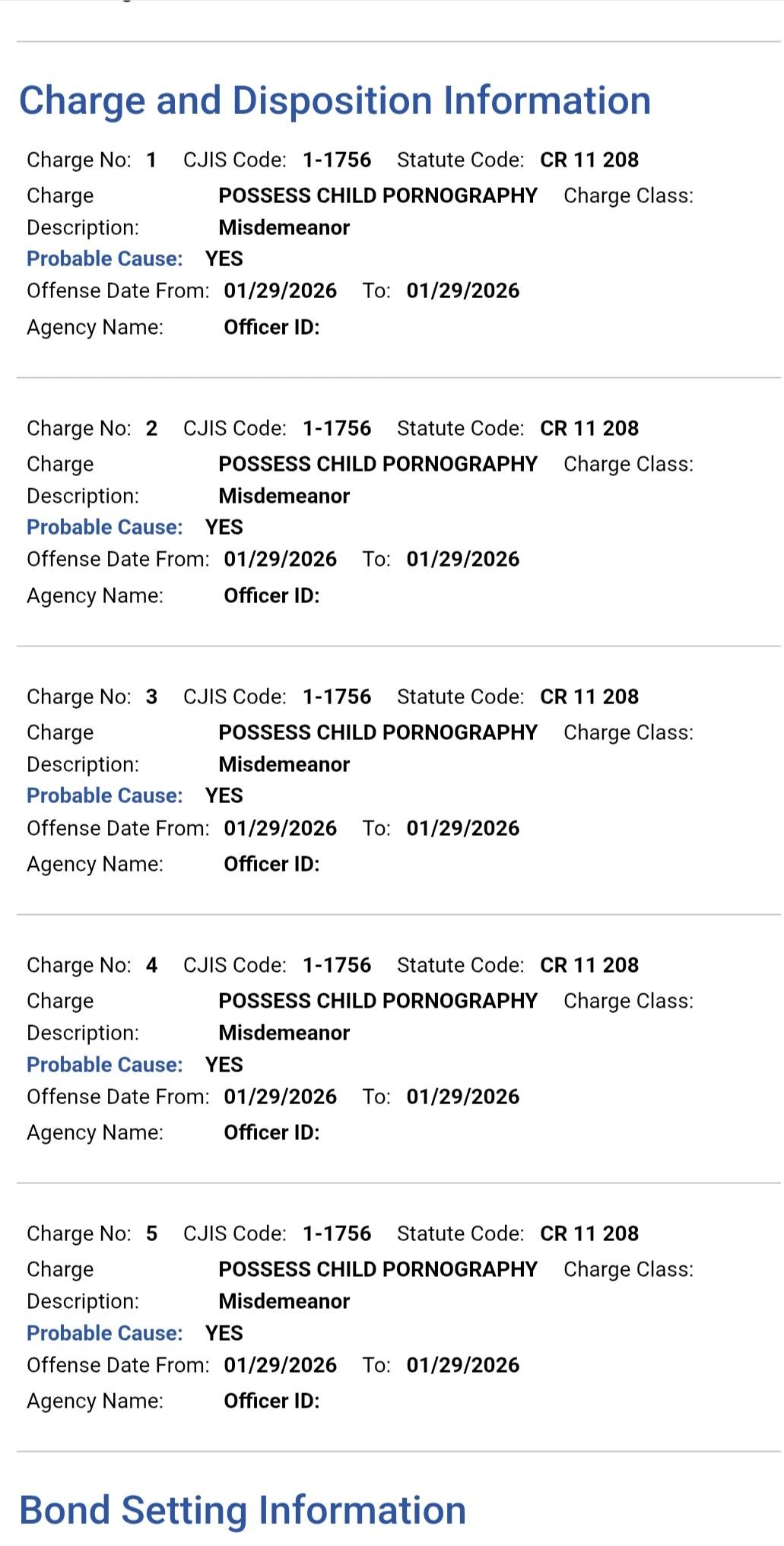The image size is (784, 1546).
Task: Select the charge description text for charge 3
Action: tap(377, 733)
